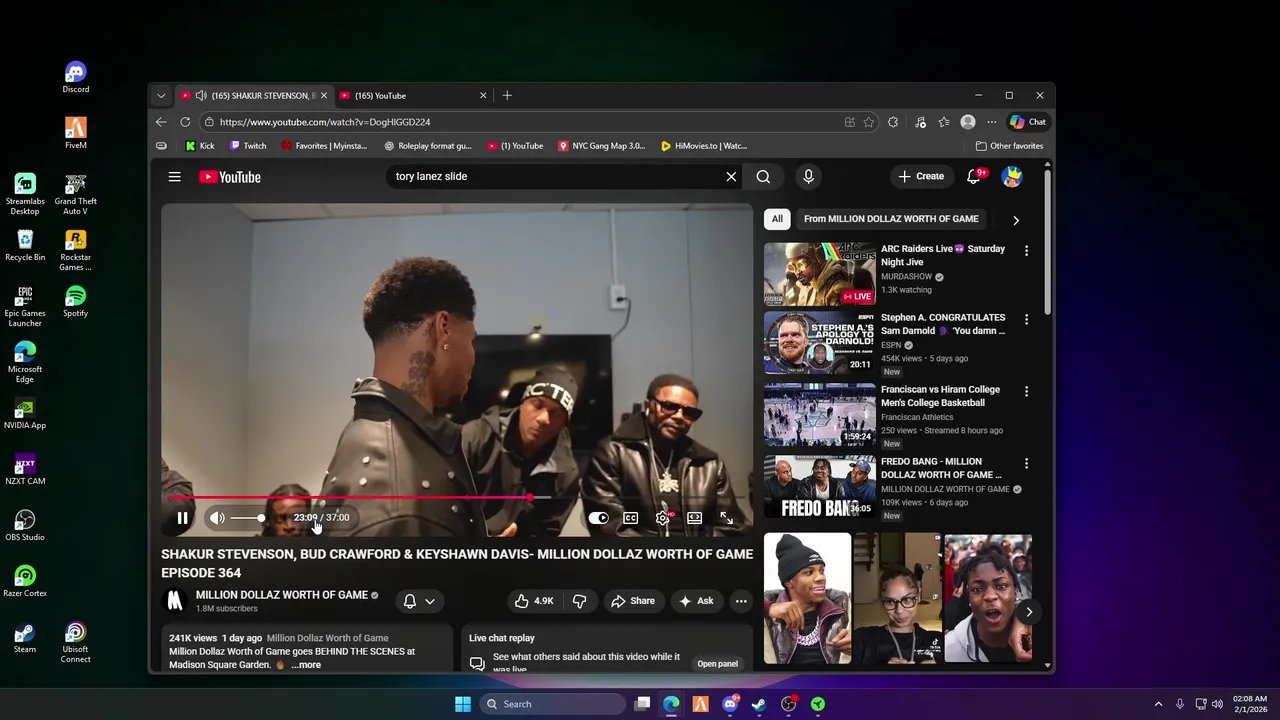The width and height of the screenshot is (1280, 720).
Task: Open the Windows Start menu
Action: [462, 704]
